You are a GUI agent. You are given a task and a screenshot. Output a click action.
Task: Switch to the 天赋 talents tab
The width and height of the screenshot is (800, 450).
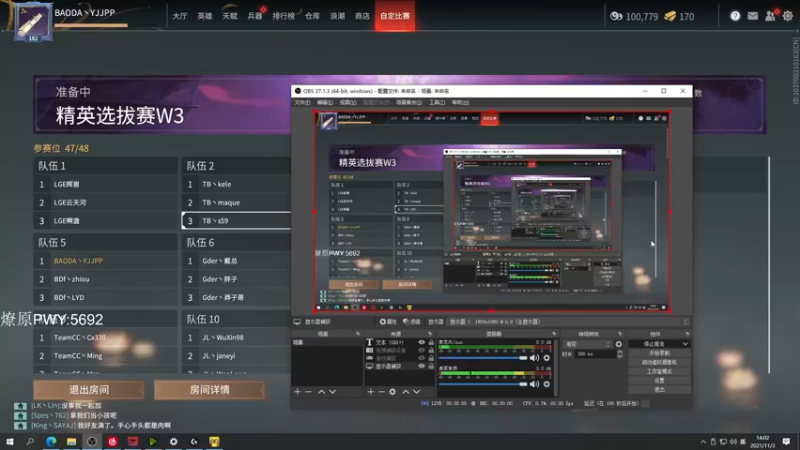[x=230, y=16]
